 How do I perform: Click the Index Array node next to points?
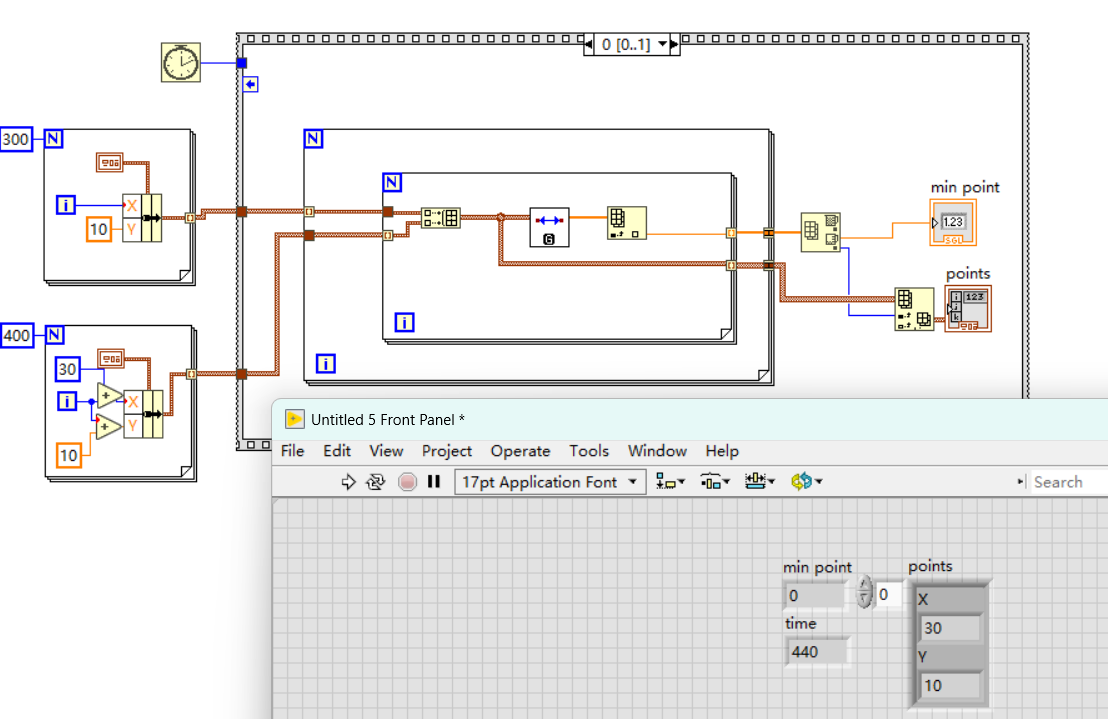[914, 309]
